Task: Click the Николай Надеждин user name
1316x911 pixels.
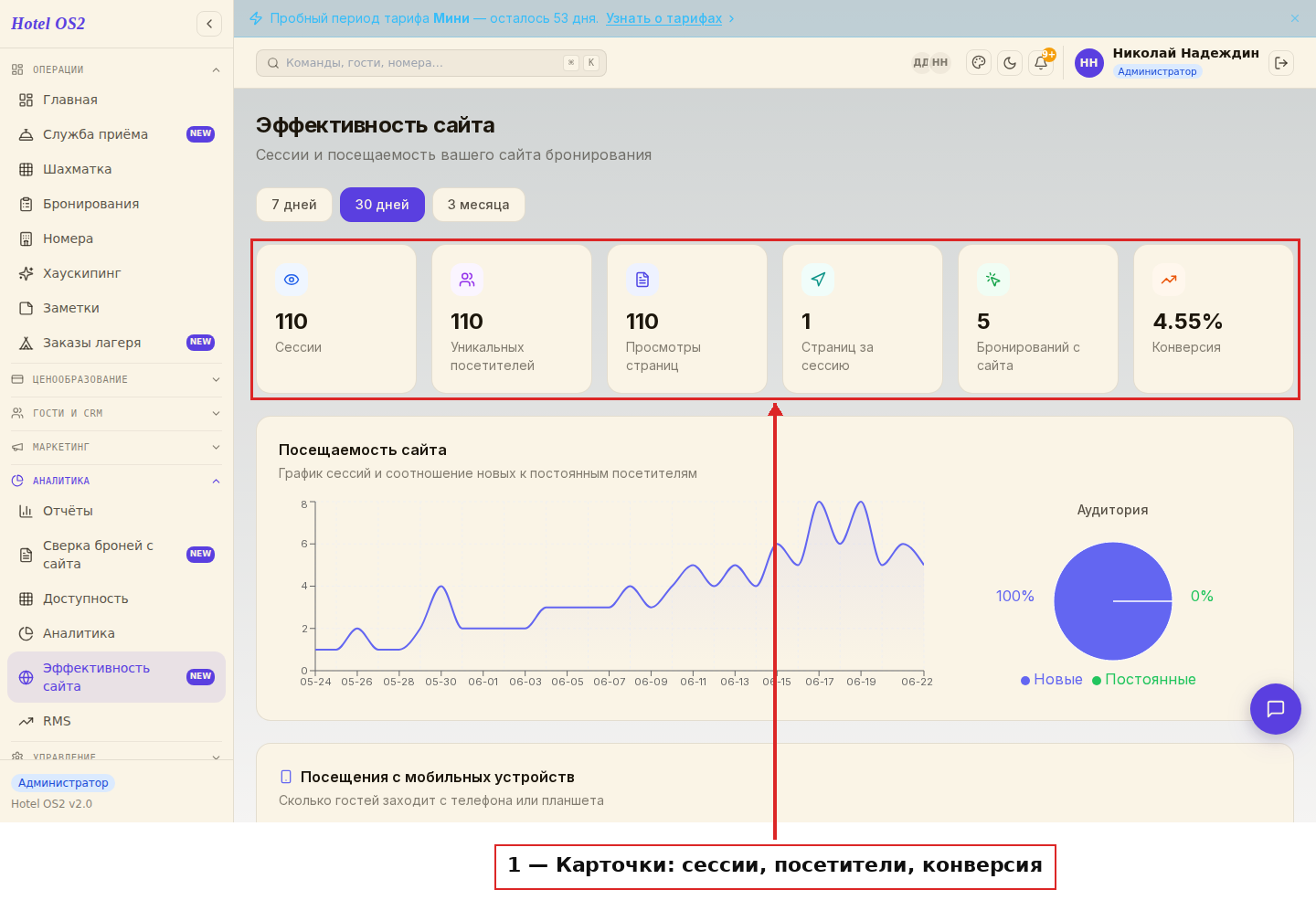Action: point(1185,53)
